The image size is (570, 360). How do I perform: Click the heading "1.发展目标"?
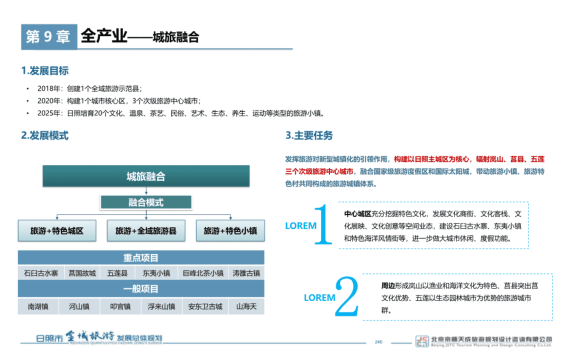45,71
